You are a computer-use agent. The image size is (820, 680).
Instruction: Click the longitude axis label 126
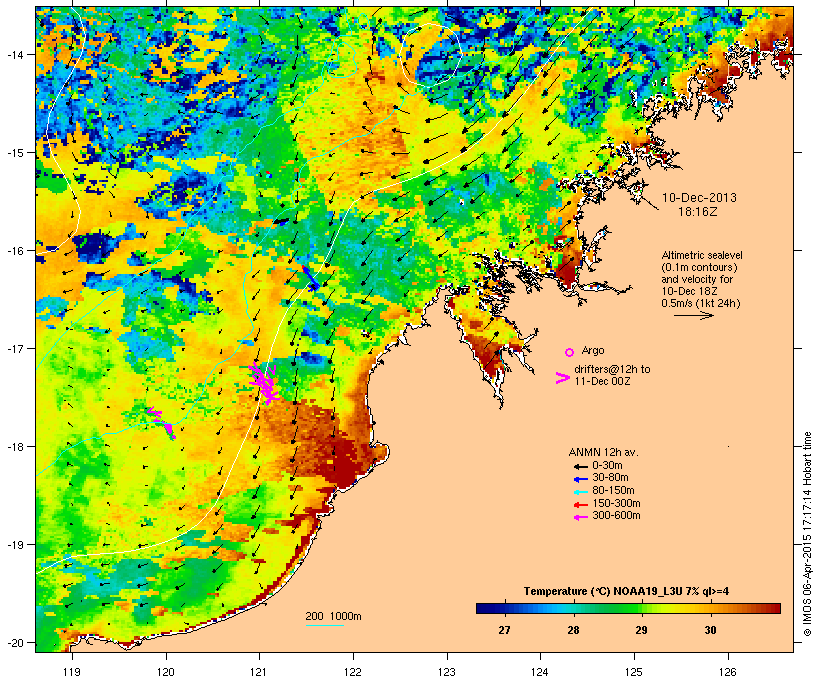(x=728, y=672)
